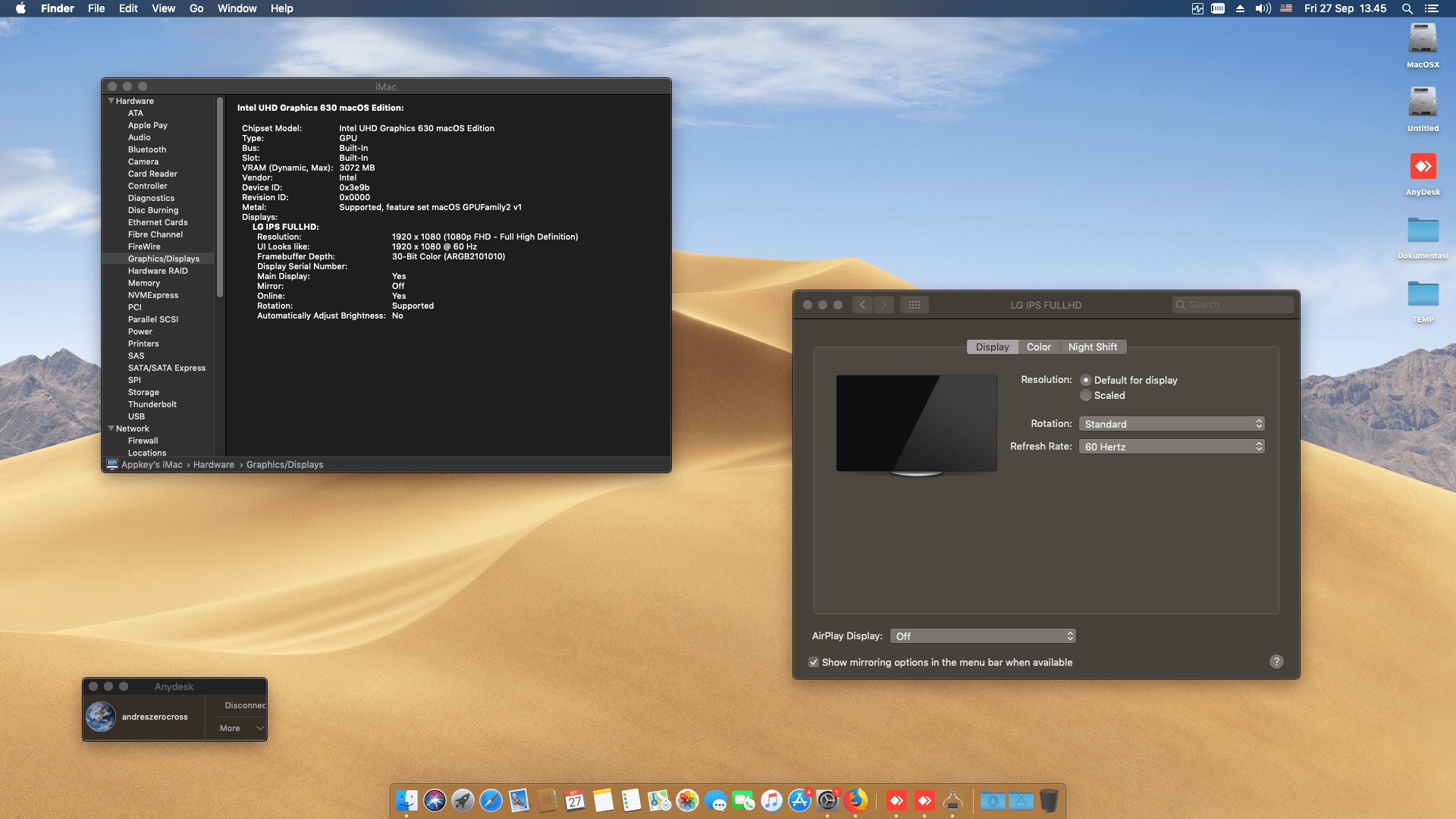The image size is (1456, 819).
Task: Open the Rotation dropdown
Action: [1172, 424]
